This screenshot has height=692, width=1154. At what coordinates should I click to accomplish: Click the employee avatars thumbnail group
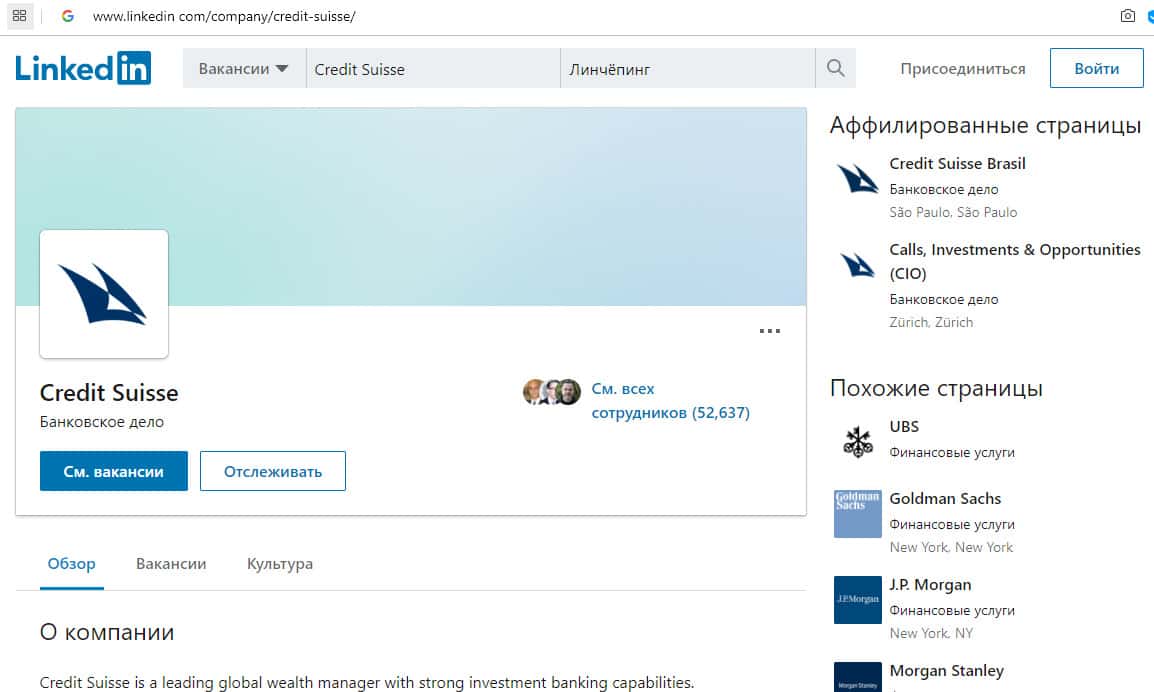552,392
